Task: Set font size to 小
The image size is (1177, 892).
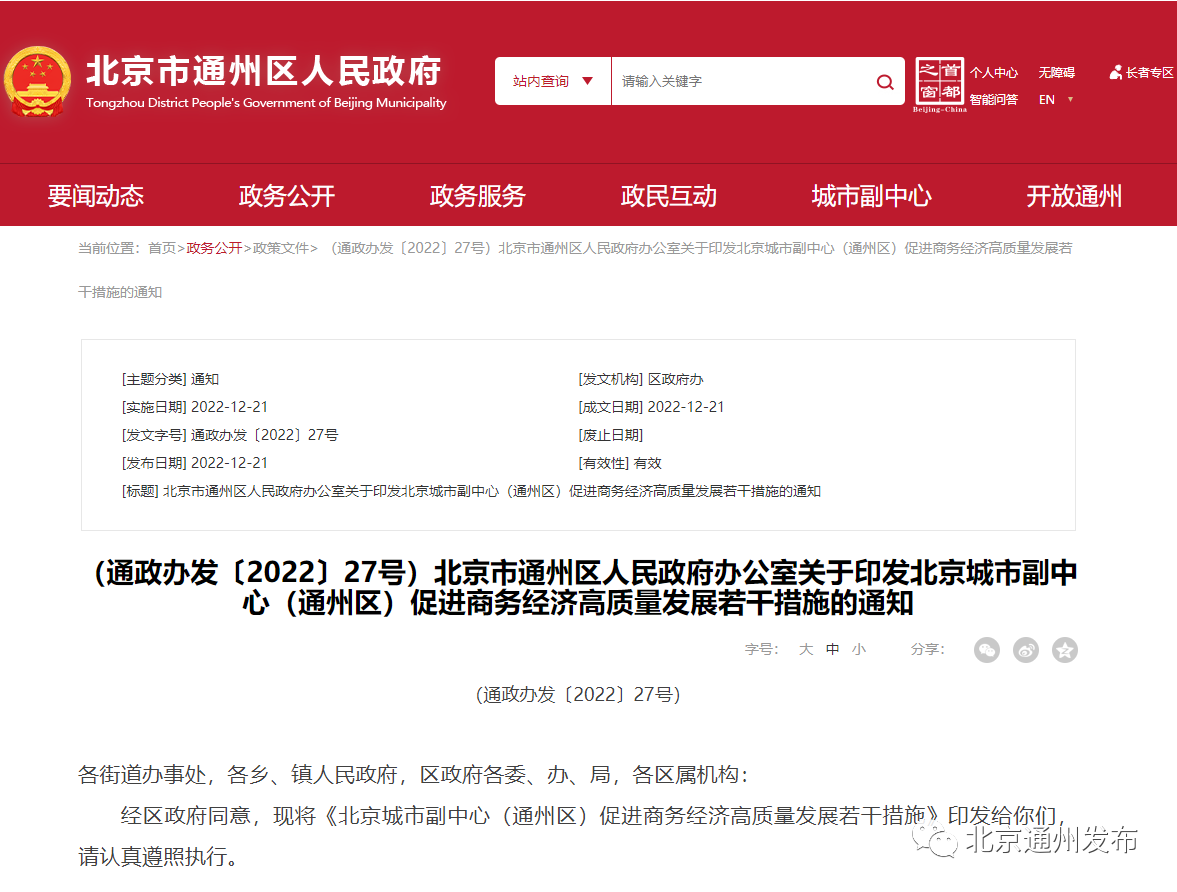Action: [x=859, y=649]
